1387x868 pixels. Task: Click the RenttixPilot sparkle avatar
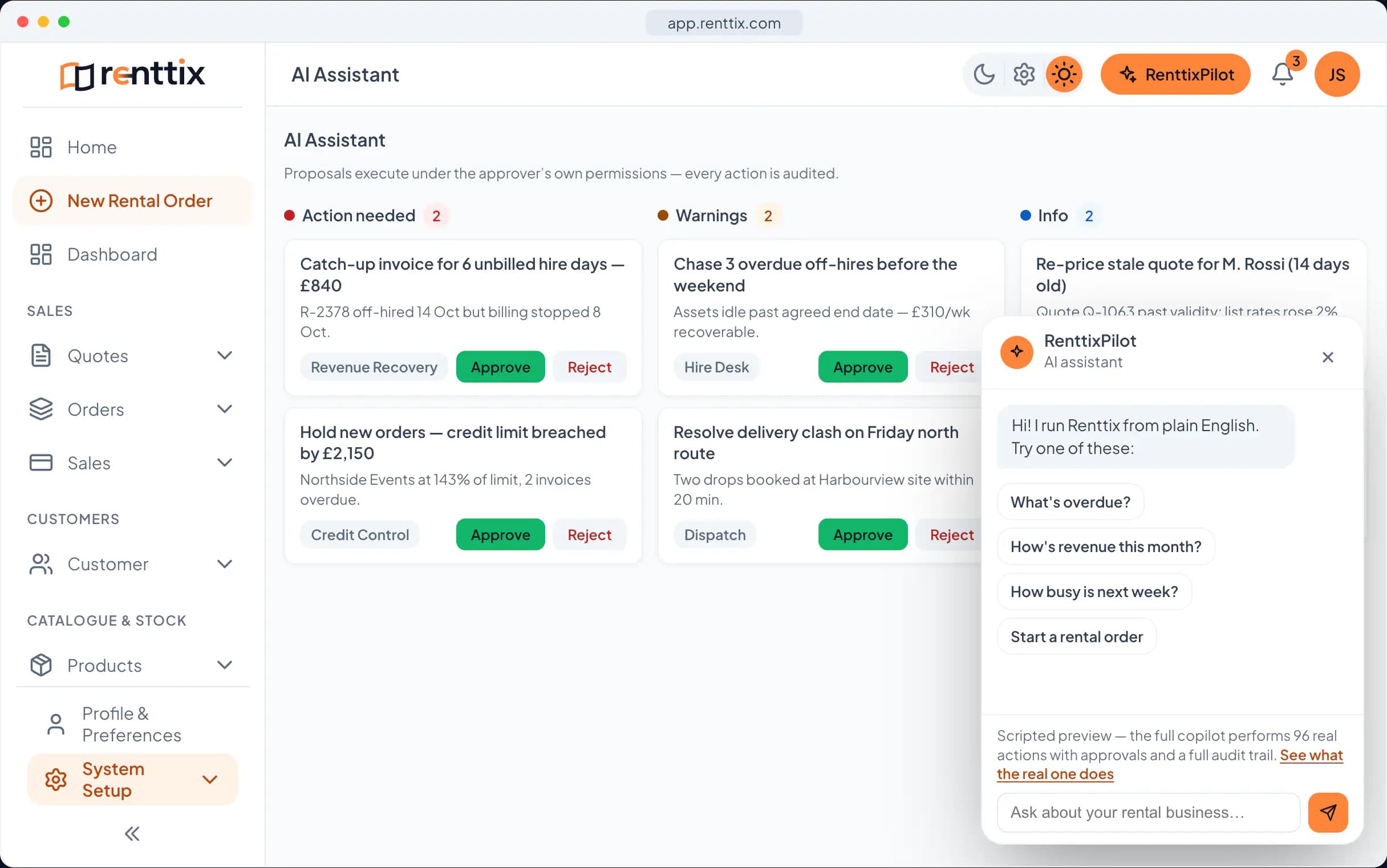[x=1016, y=351]
